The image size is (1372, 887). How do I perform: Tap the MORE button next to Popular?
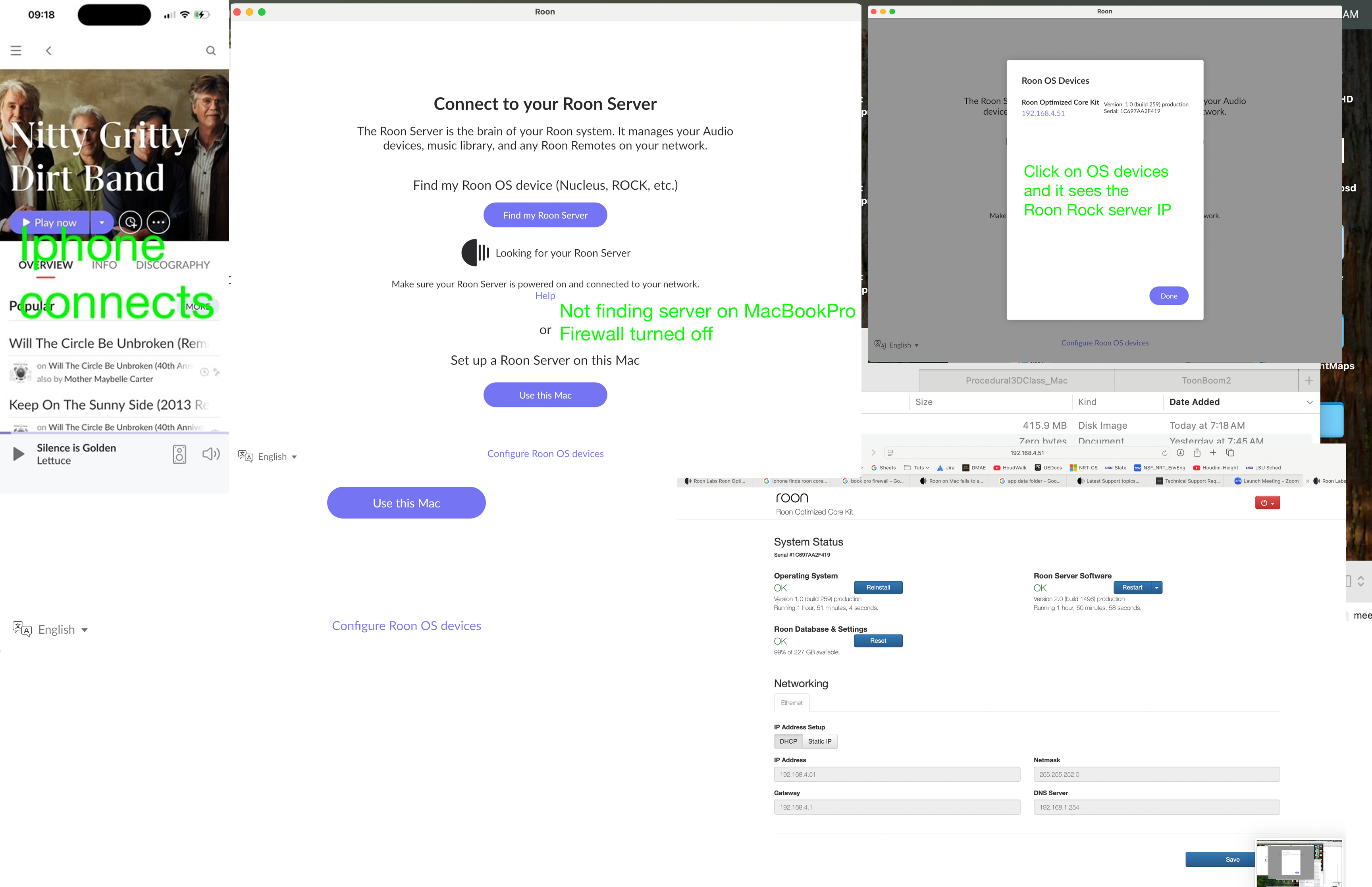point(197,307)
